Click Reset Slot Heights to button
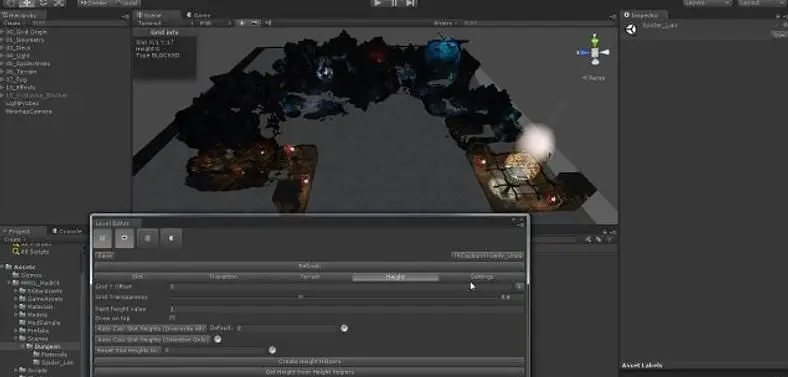788x377 pixels. 128,350
